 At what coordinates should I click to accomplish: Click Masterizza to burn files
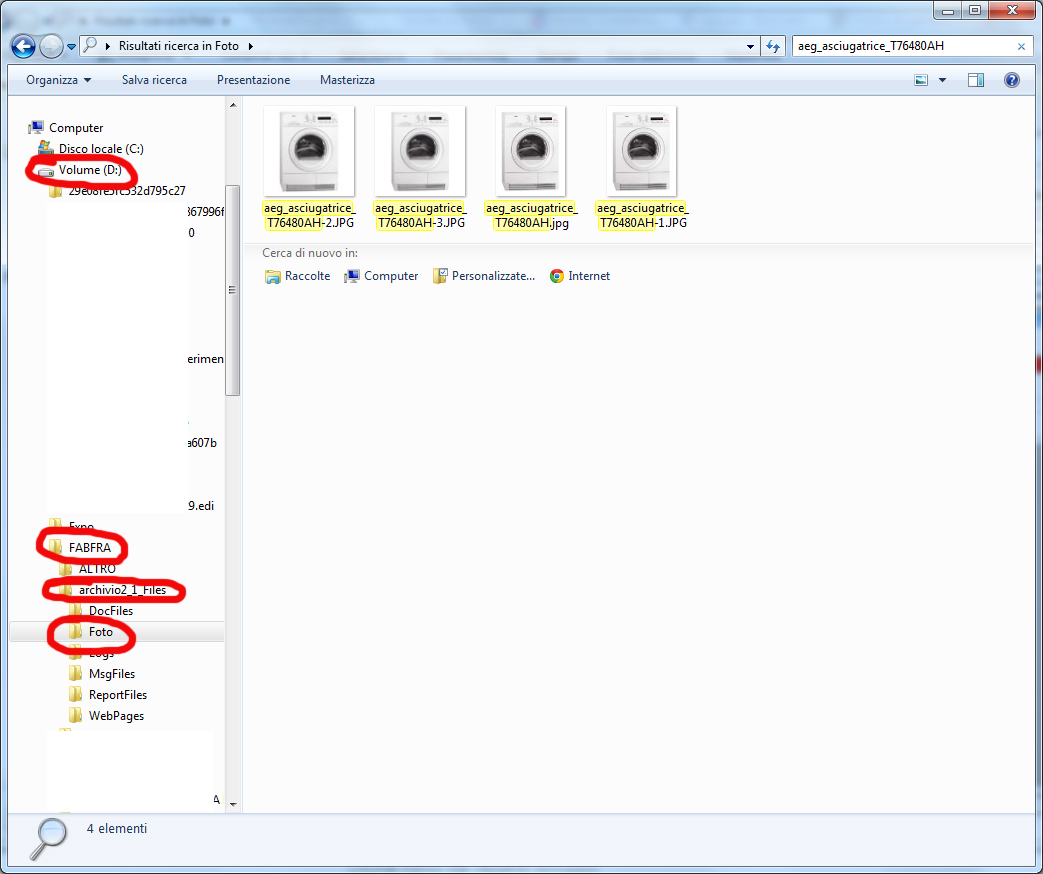347,80
